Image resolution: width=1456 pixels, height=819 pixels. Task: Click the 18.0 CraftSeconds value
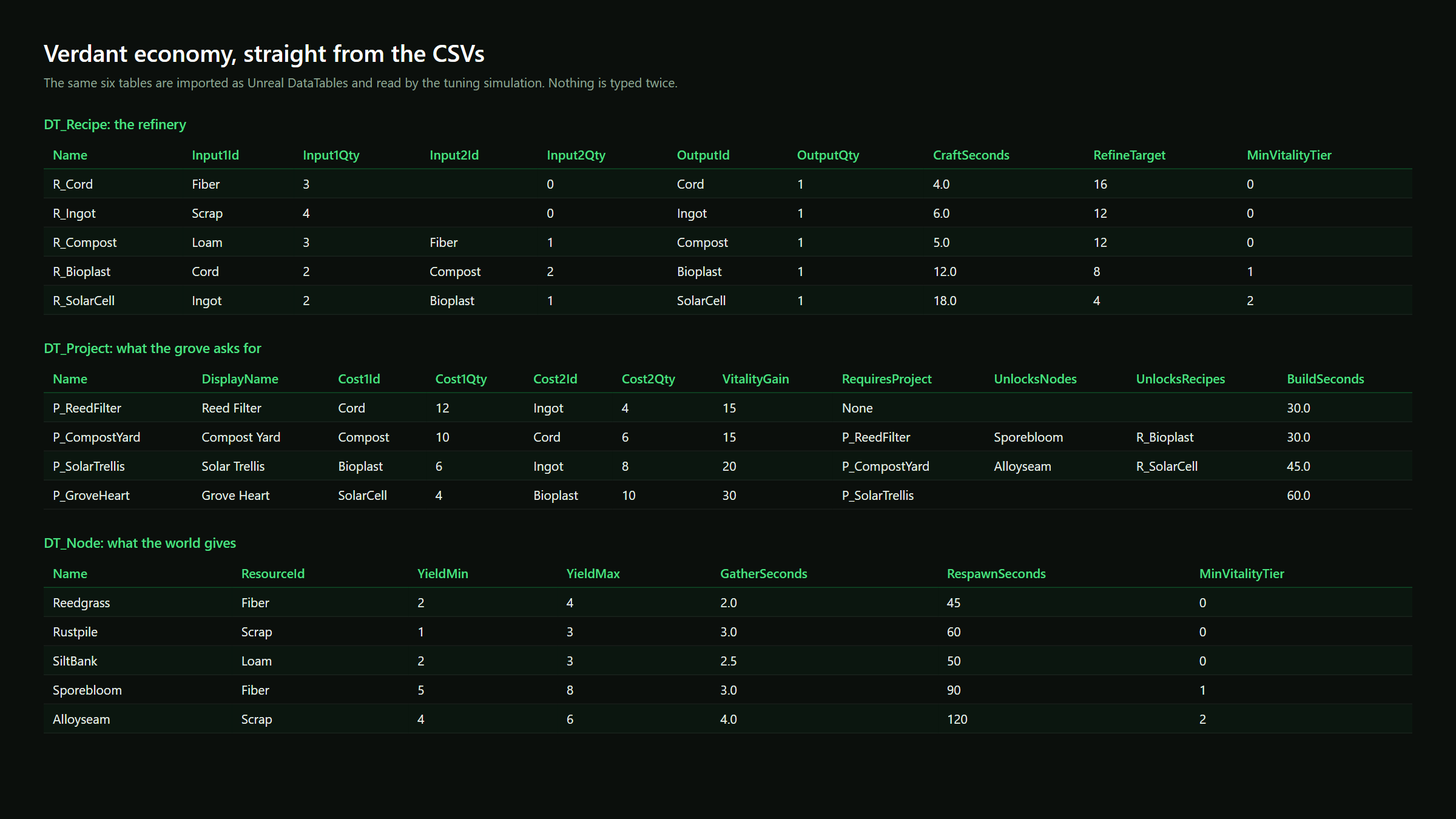[x=945, y=301]
